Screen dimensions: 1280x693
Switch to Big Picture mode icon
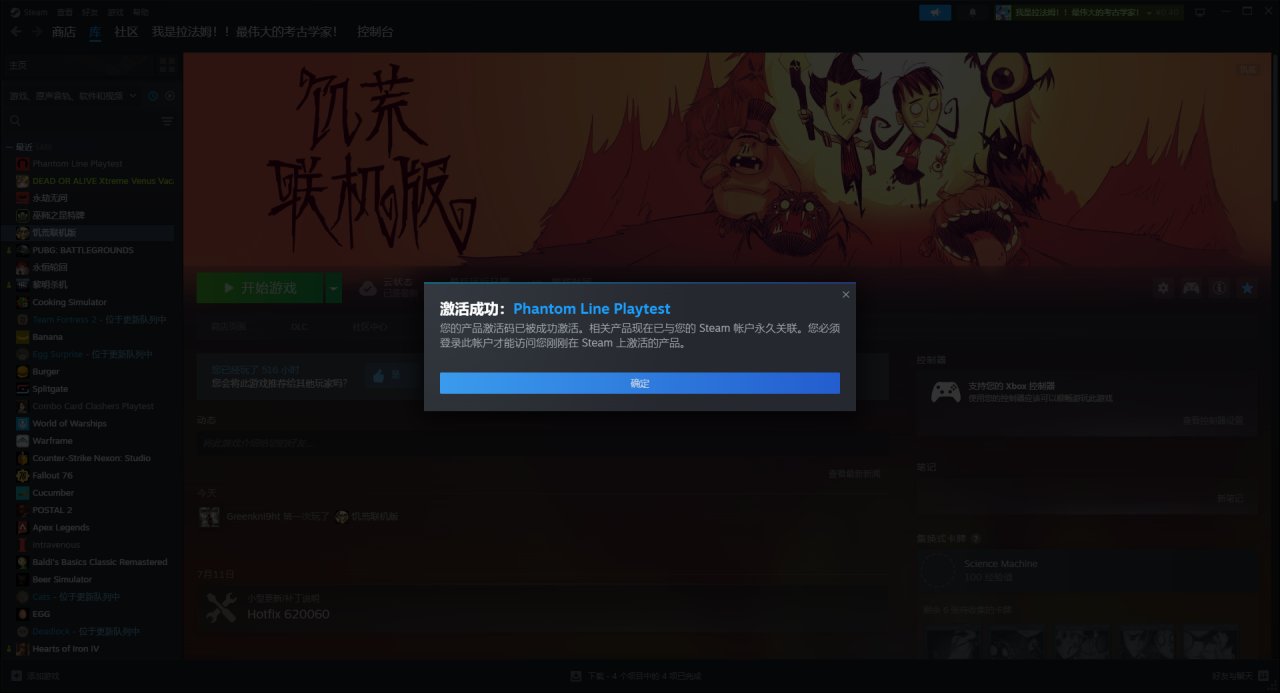(x=1200, y=12)
